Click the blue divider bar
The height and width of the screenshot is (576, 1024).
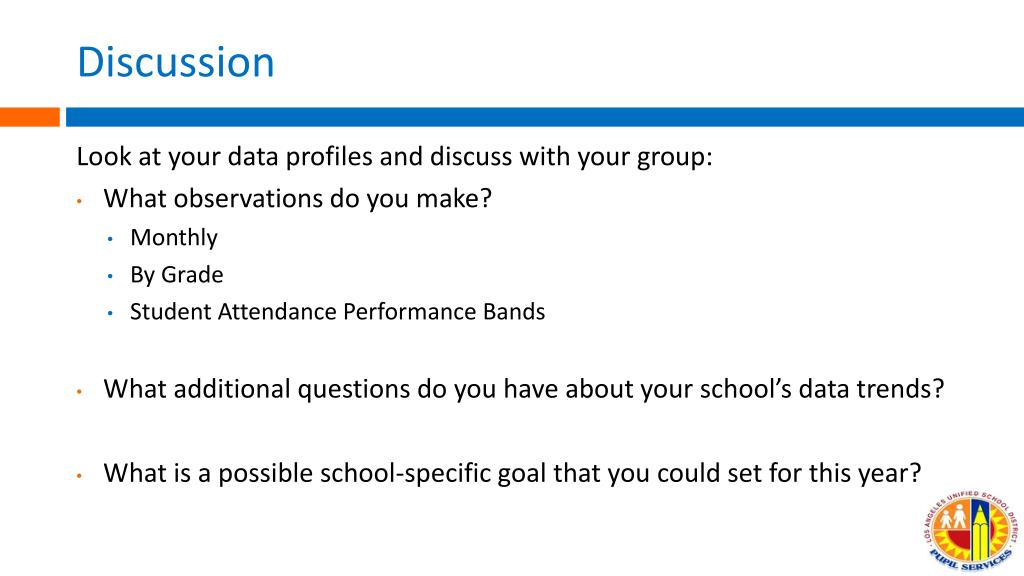(545, 117)
